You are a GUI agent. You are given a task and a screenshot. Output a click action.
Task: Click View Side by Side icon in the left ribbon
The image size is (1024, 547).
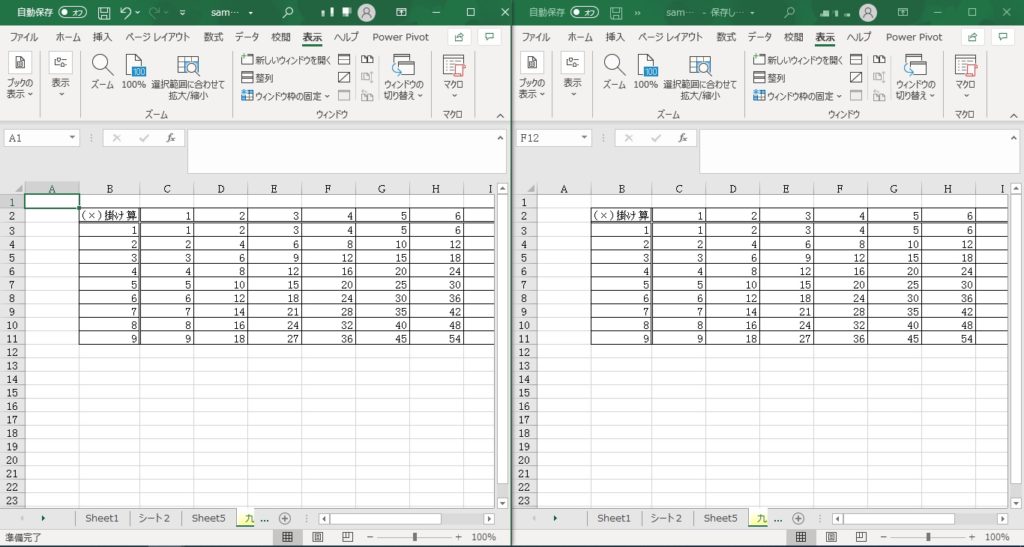pyautogui.click(x=367, y=60)
